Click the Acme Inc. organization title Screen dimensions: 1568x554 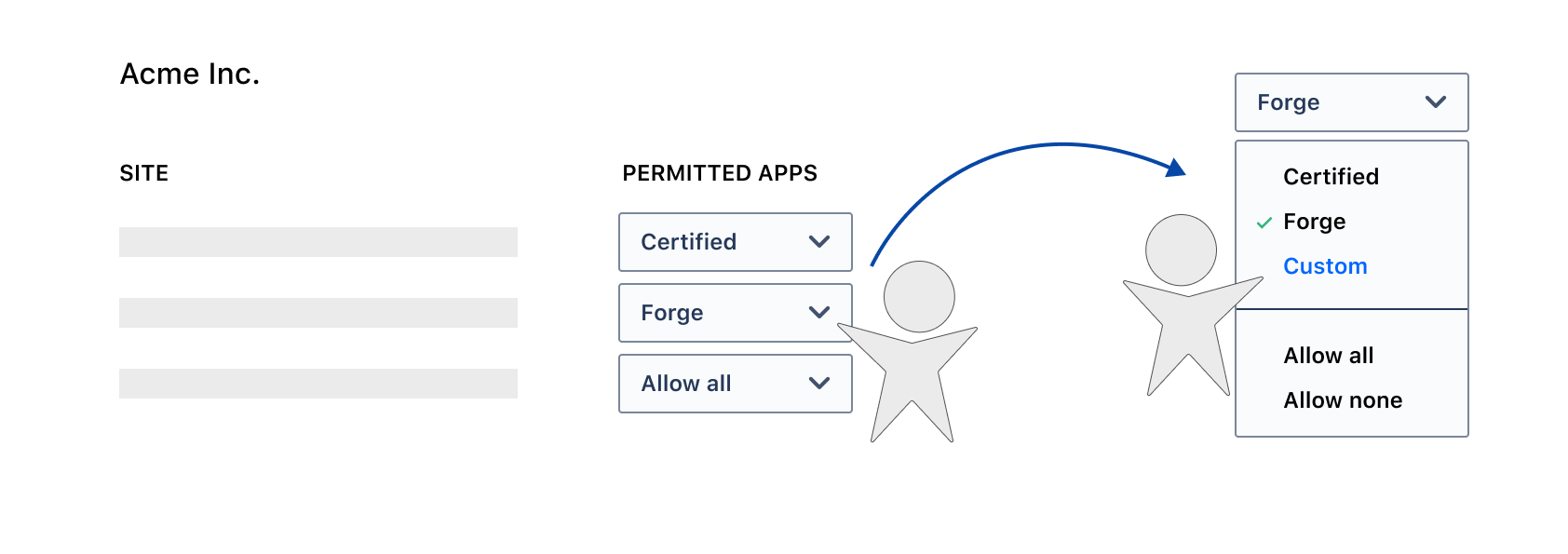pos(190,74)
